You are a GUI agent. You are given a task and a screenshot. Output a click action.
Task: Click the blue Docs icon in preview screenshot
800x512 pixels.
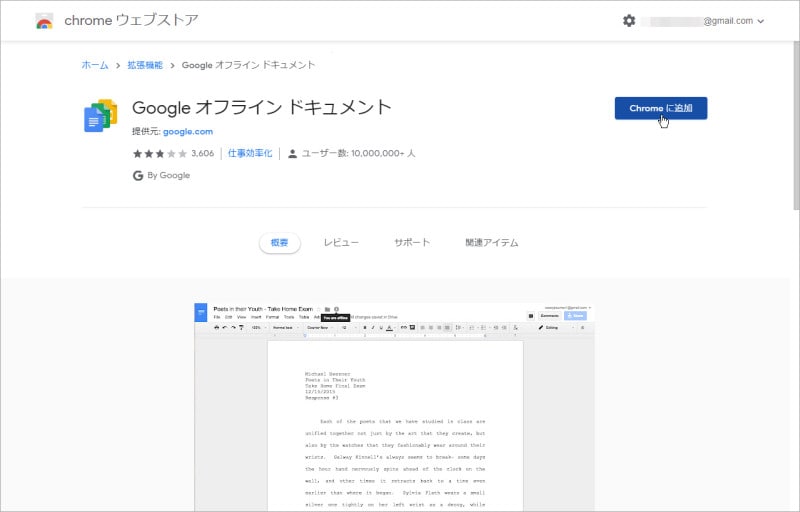click(200, 312)
